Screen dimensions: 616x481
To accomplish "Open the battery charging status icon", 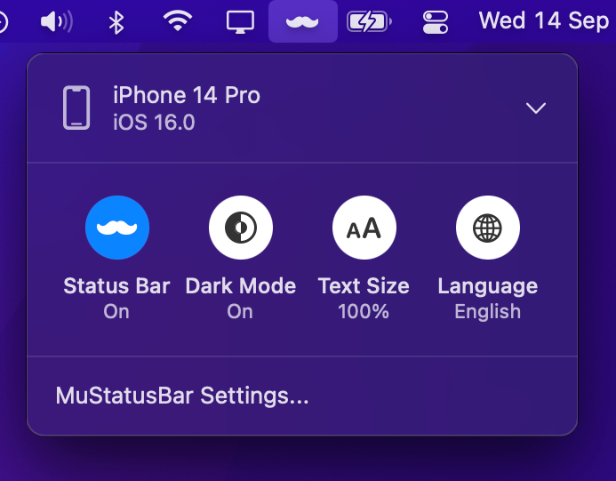I will pyautogui.click(x=369, y=22).
